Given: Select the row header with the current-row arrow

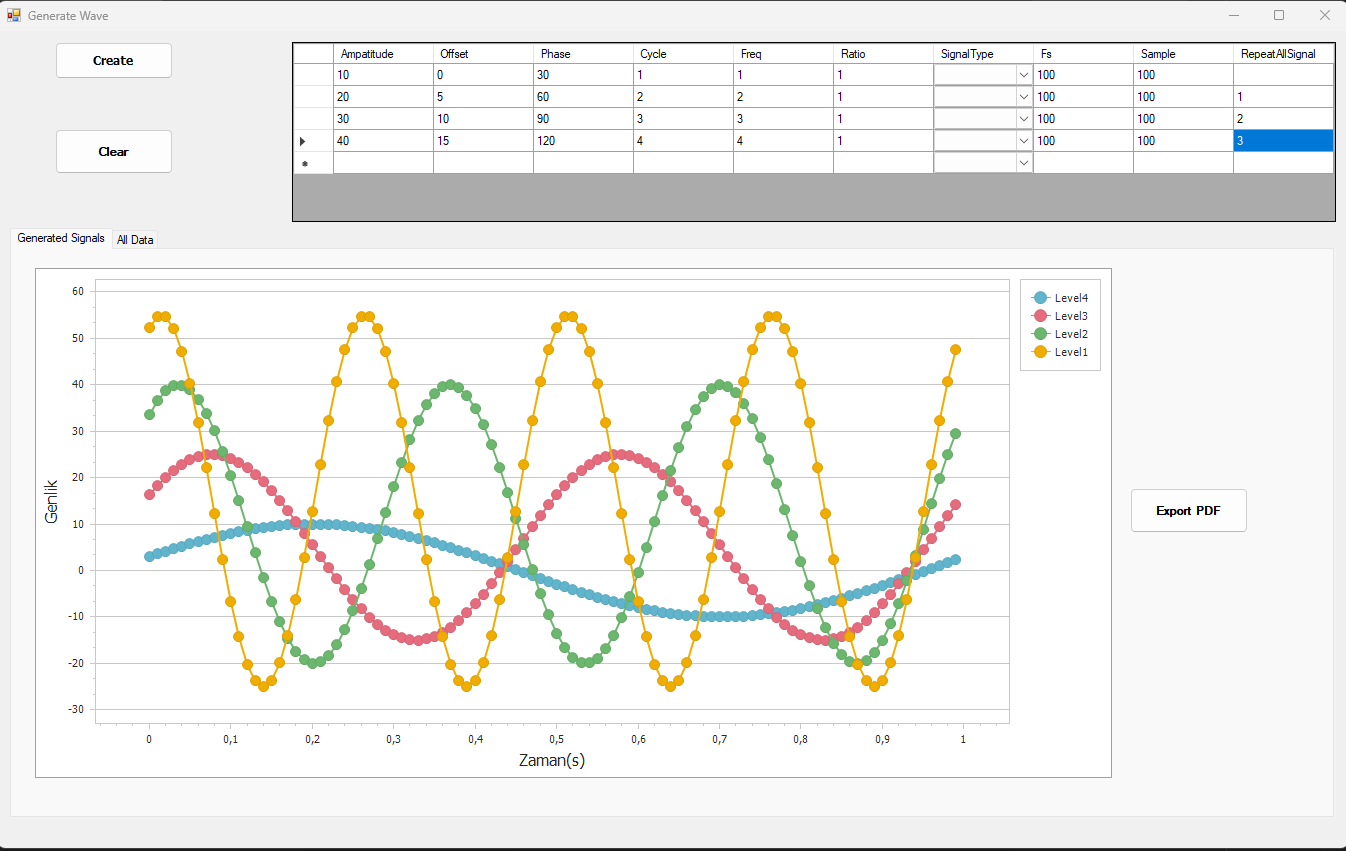Looking at the screenshot, I should (313, 141).
